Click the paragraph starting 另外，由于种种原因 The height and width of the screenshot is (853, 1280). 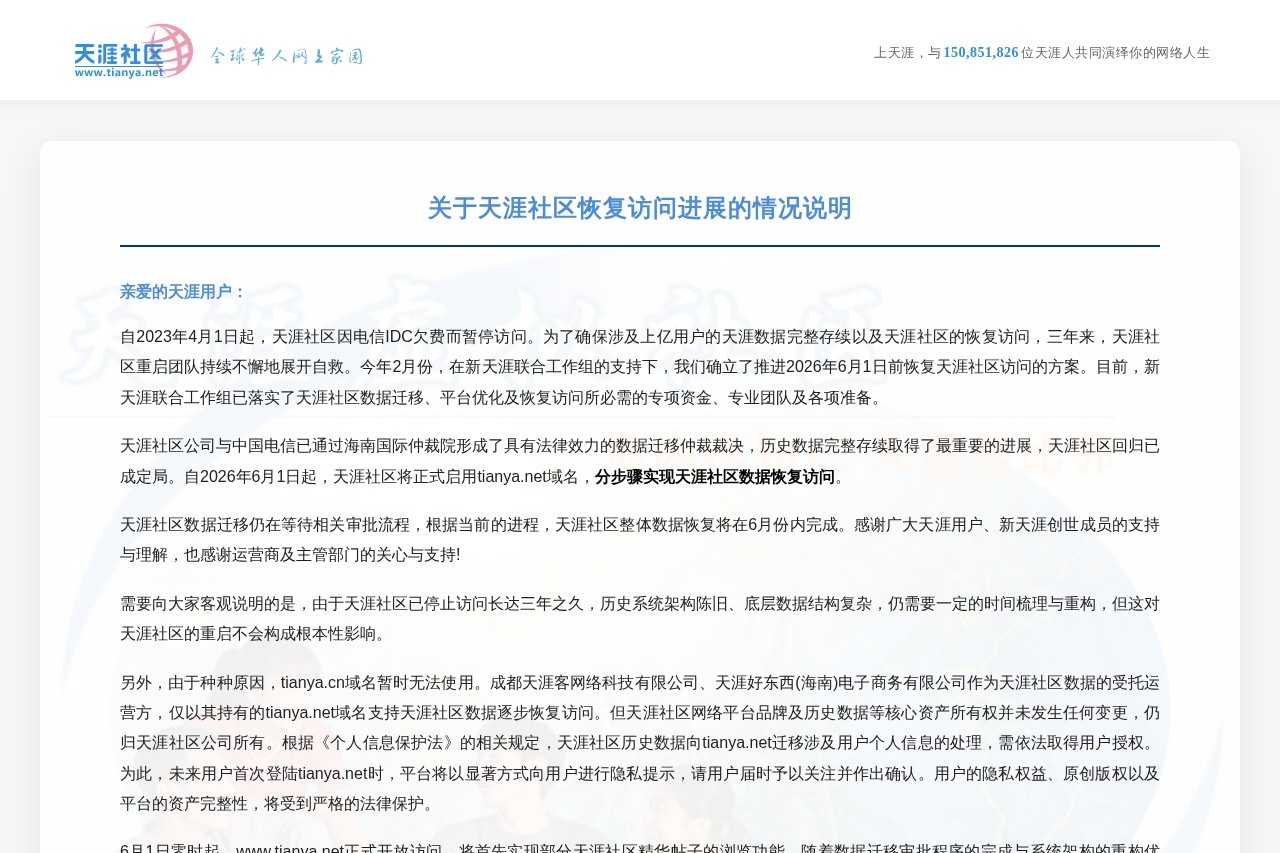640,743
